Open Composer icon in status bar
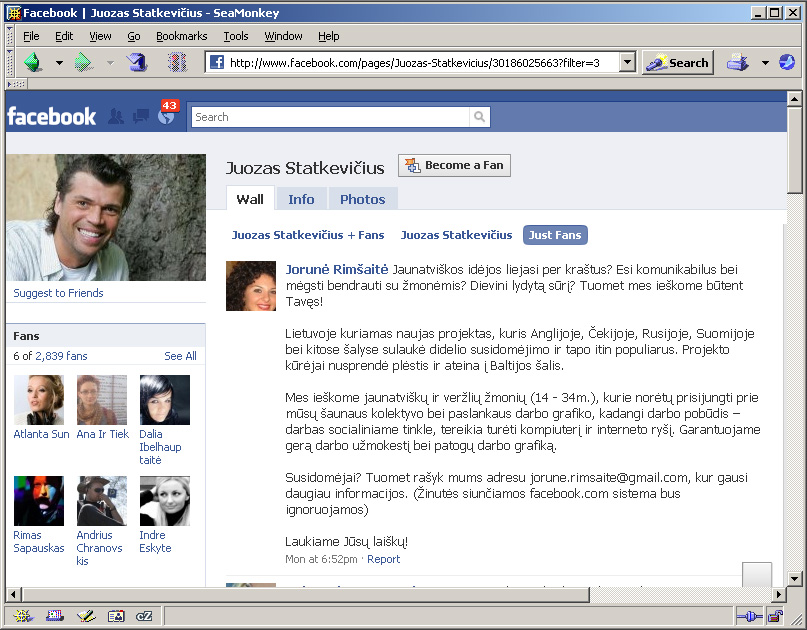The width and height of the screenshot is (807, 630). (88, 616)
